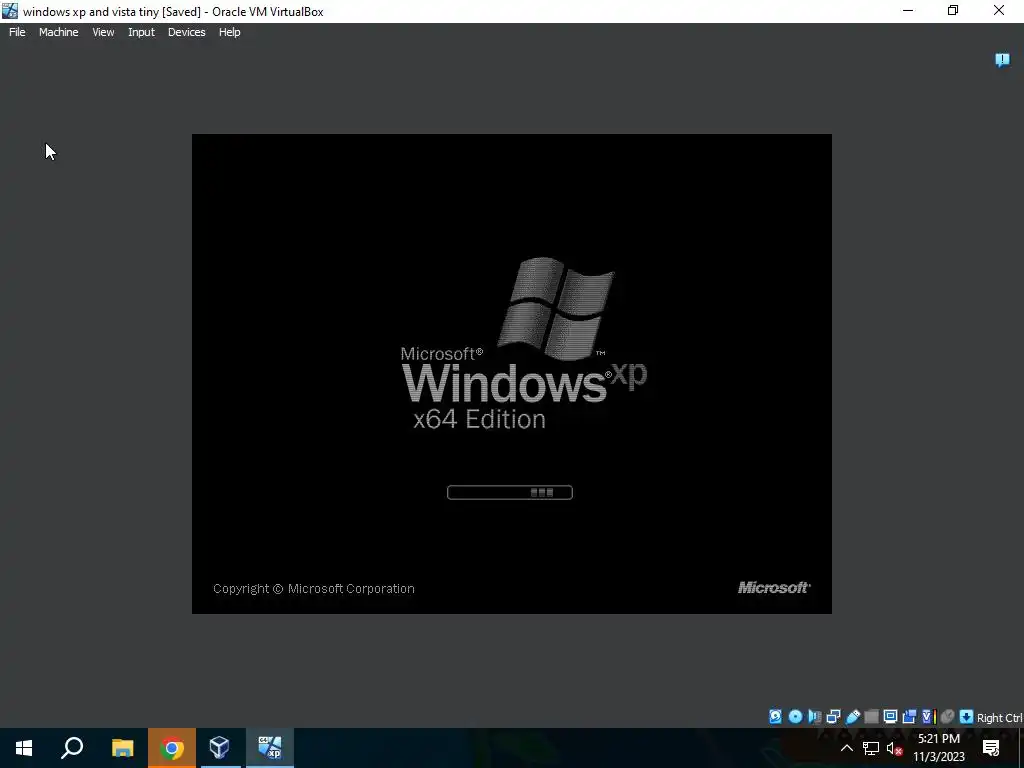Click the keyboard capture arrow status icon
Screen dimensions: 1024x768
(967, 716)
